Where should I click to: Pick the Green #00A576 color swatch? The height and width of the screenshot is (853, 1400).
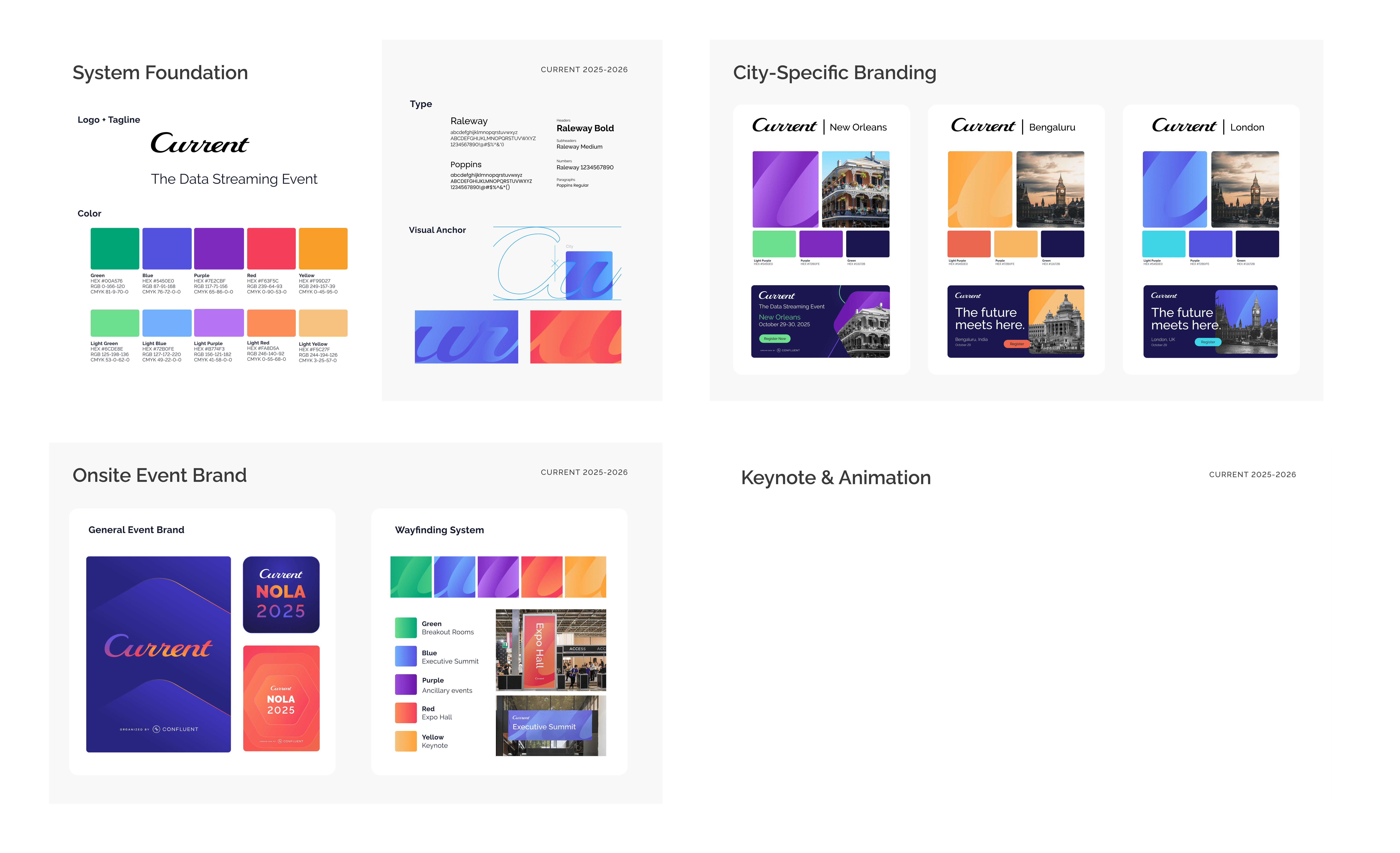point(115,249)
